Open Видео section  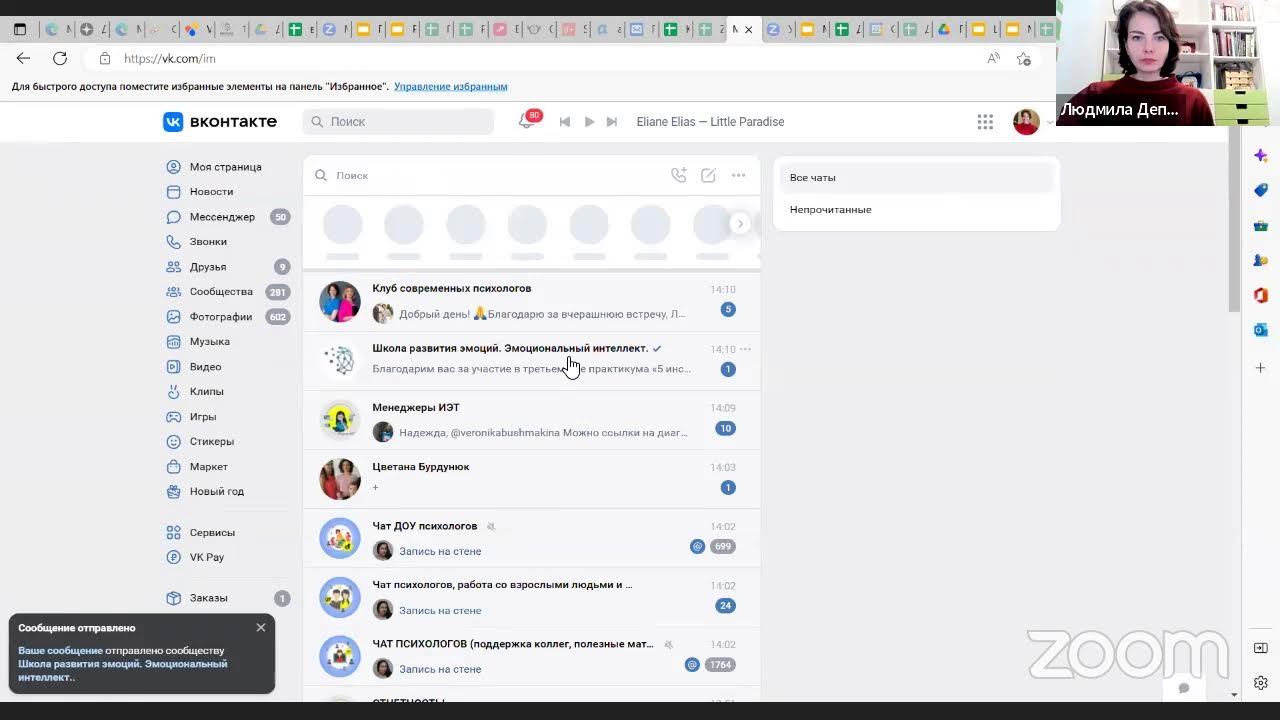205,367
